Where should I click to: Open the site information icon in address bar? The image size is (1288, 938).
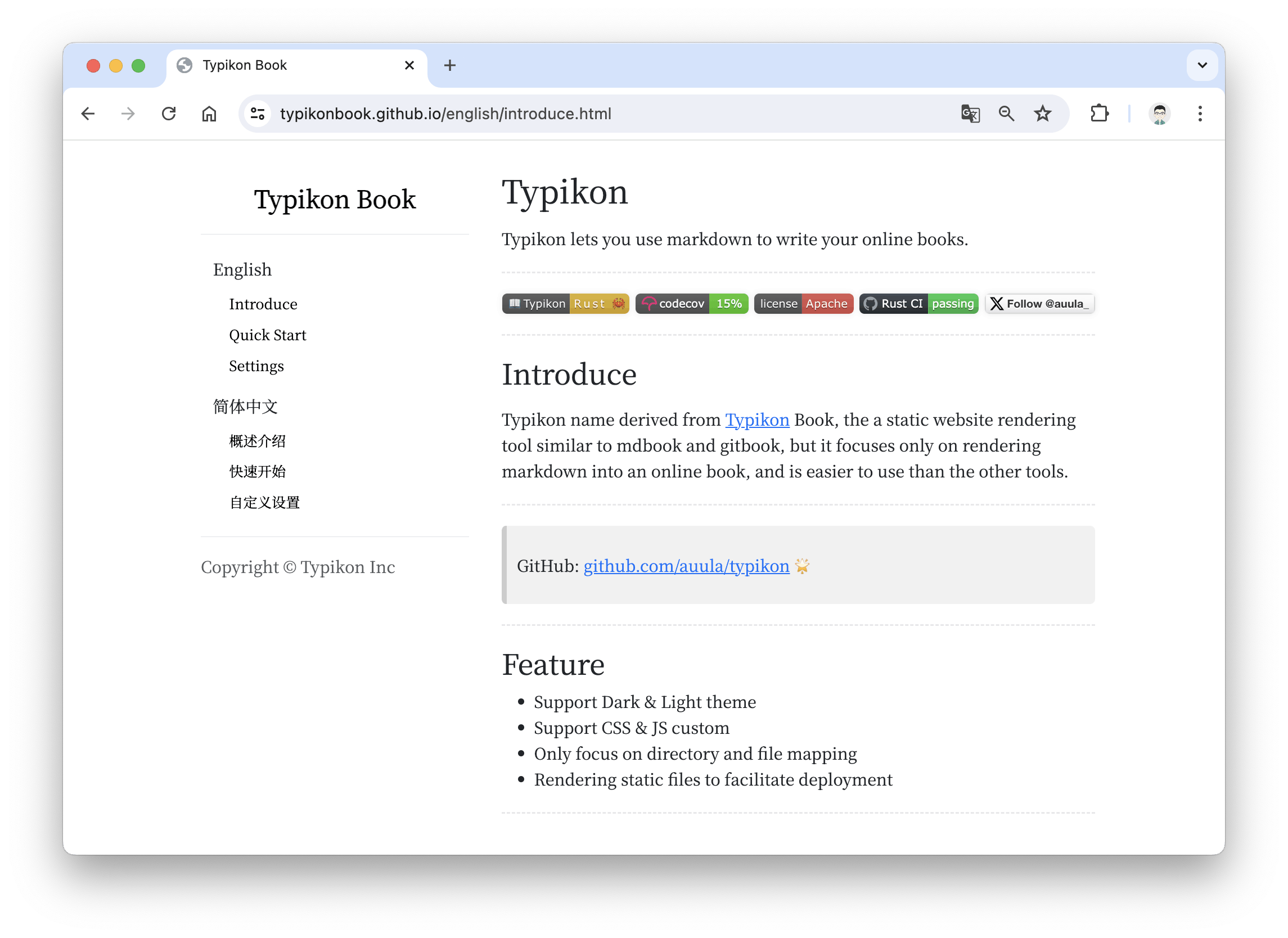point(258,114)
